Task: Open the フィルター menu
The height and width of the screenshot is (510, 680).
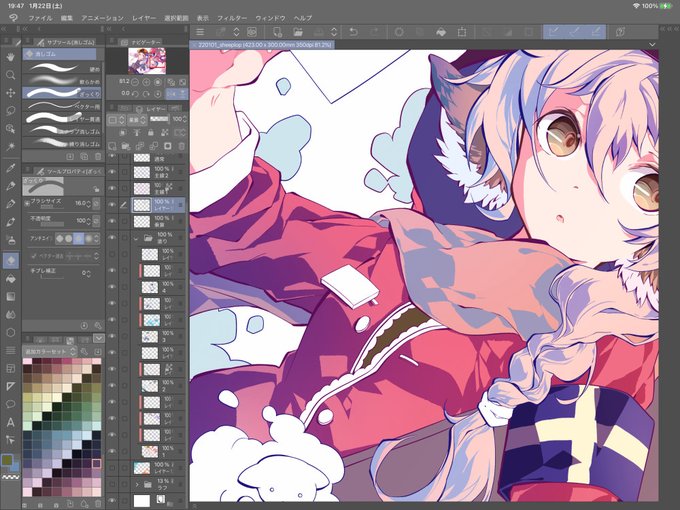Action: point(232,18)
